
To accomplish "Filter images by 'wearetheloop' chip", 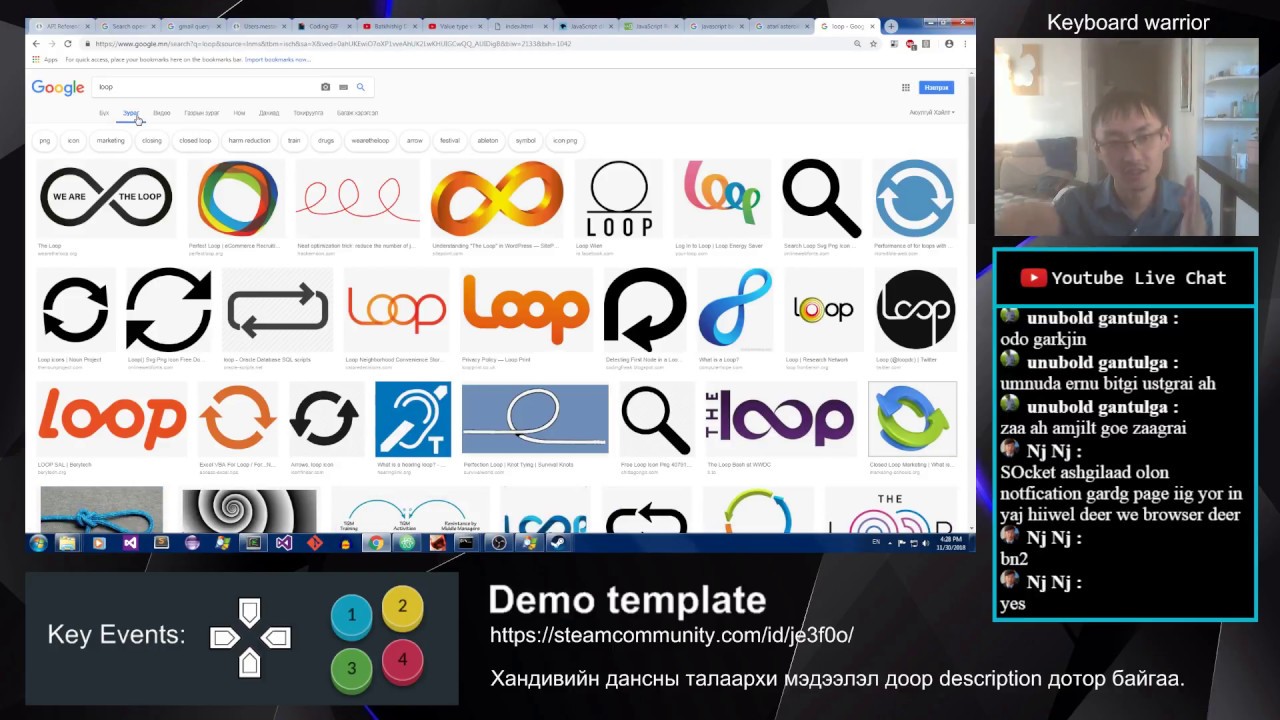I will point(370,141).
